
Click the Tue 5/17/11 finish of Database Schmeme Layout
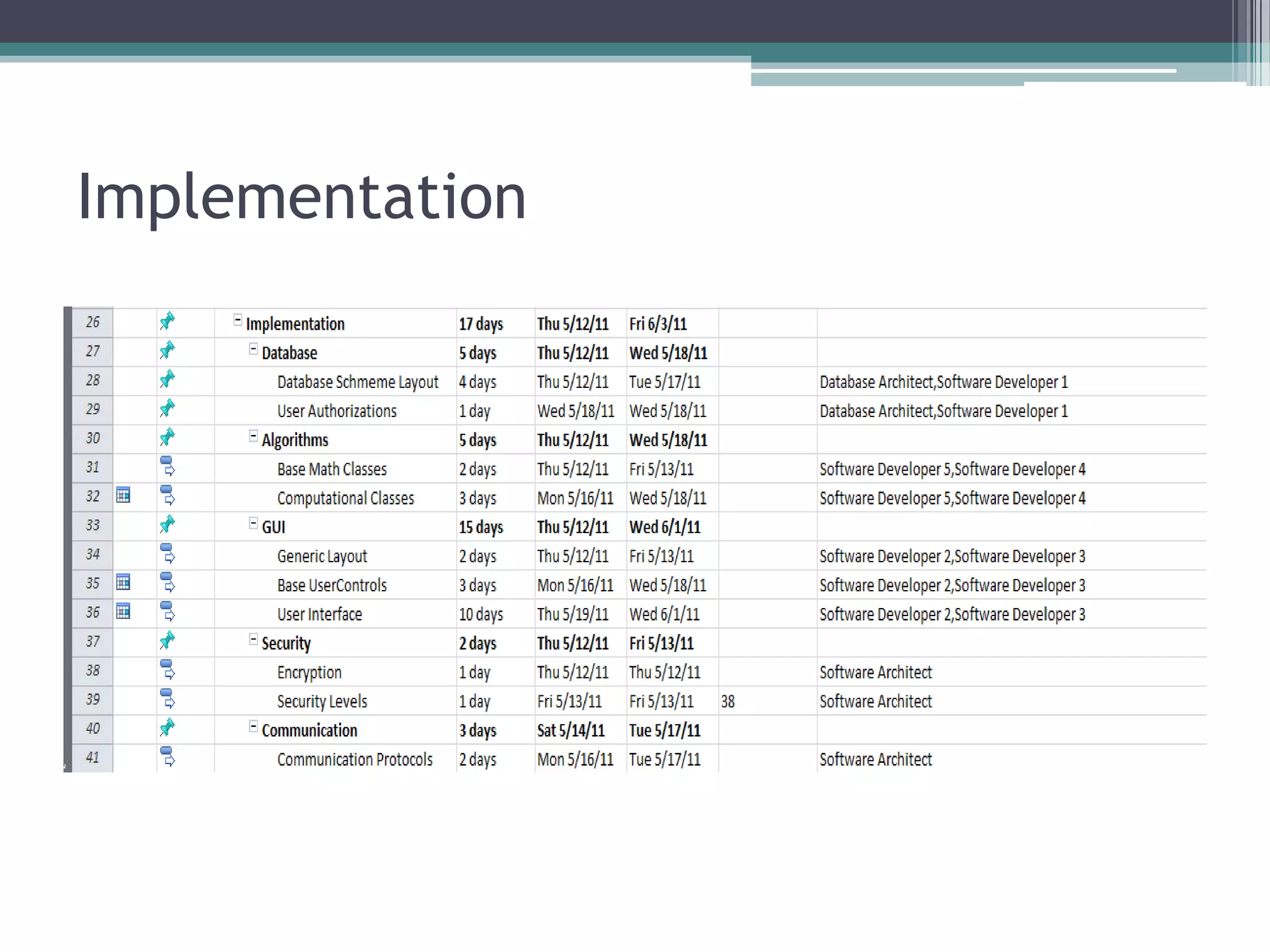[x=665, y=382]
